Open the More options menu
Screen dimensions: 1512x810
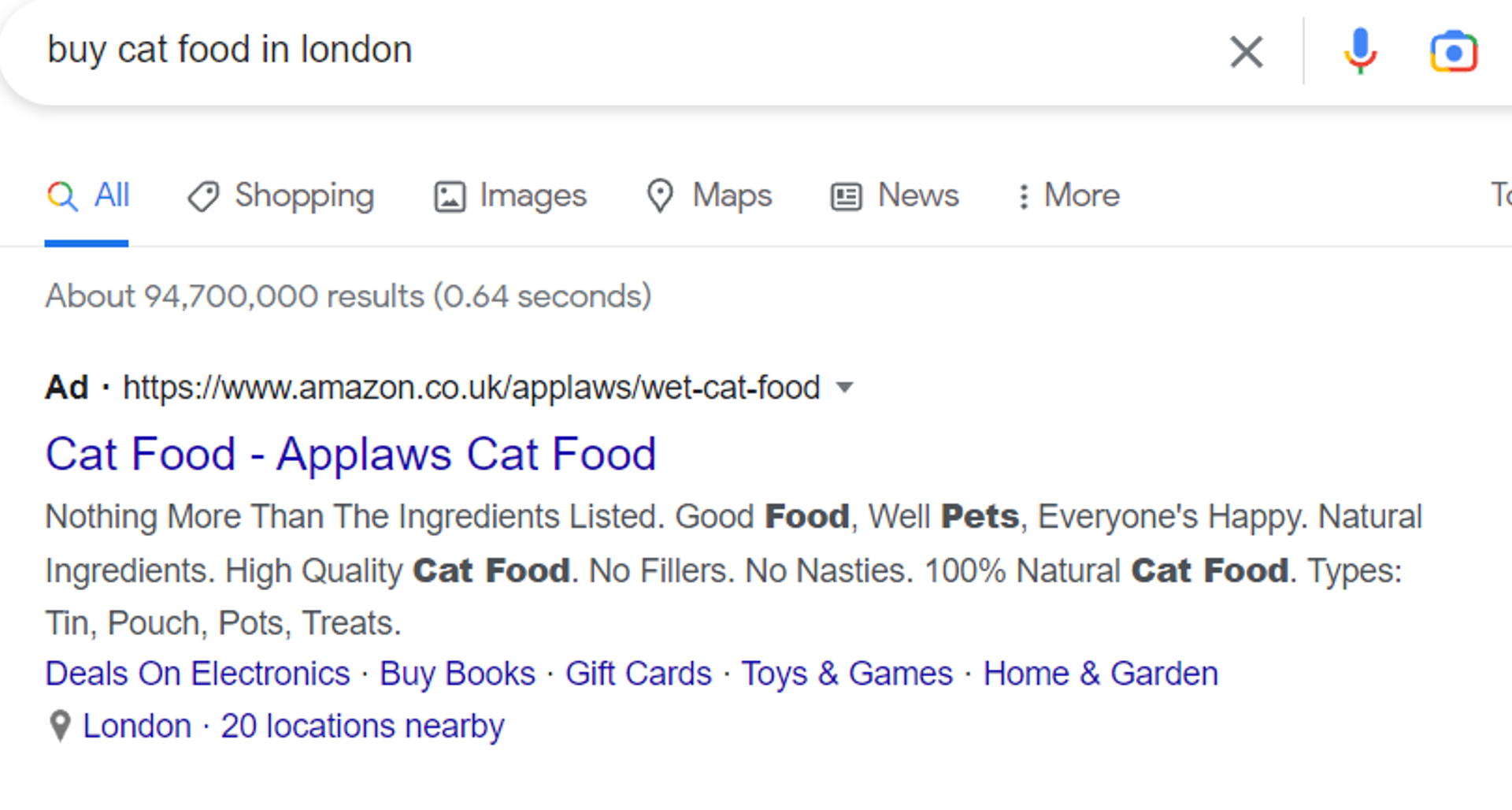[1069, 195]
